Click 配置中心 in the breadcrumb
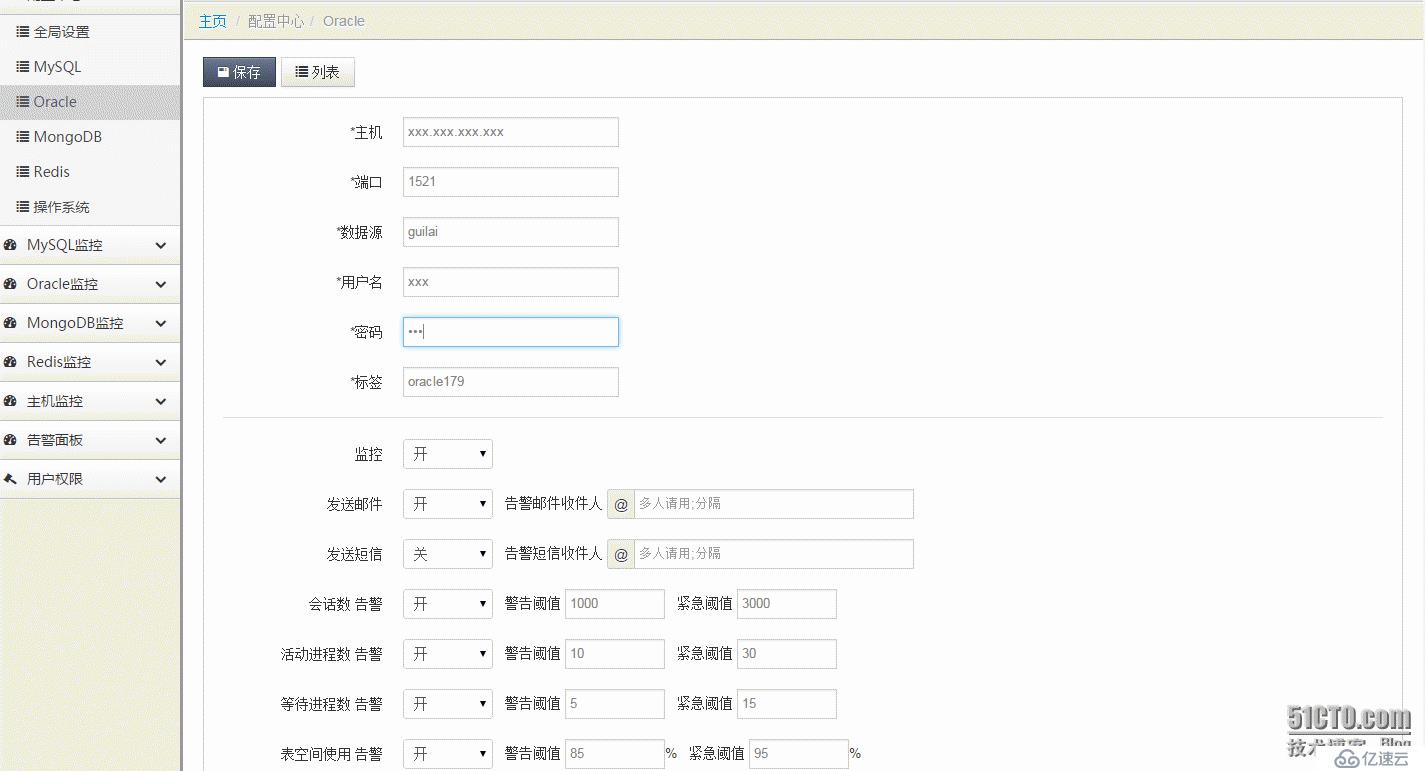This screenshot has width=1425, height=771. [276, 21]
